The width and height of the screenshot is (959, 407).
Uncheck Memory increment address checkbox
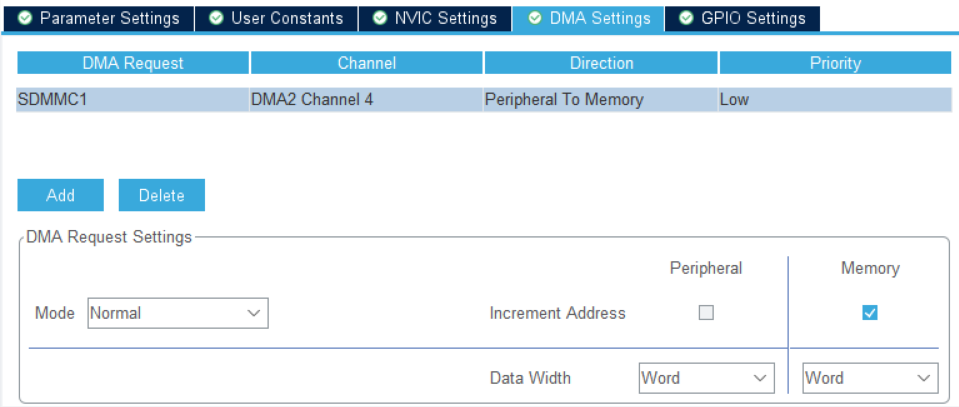click(x=870, y=313)
